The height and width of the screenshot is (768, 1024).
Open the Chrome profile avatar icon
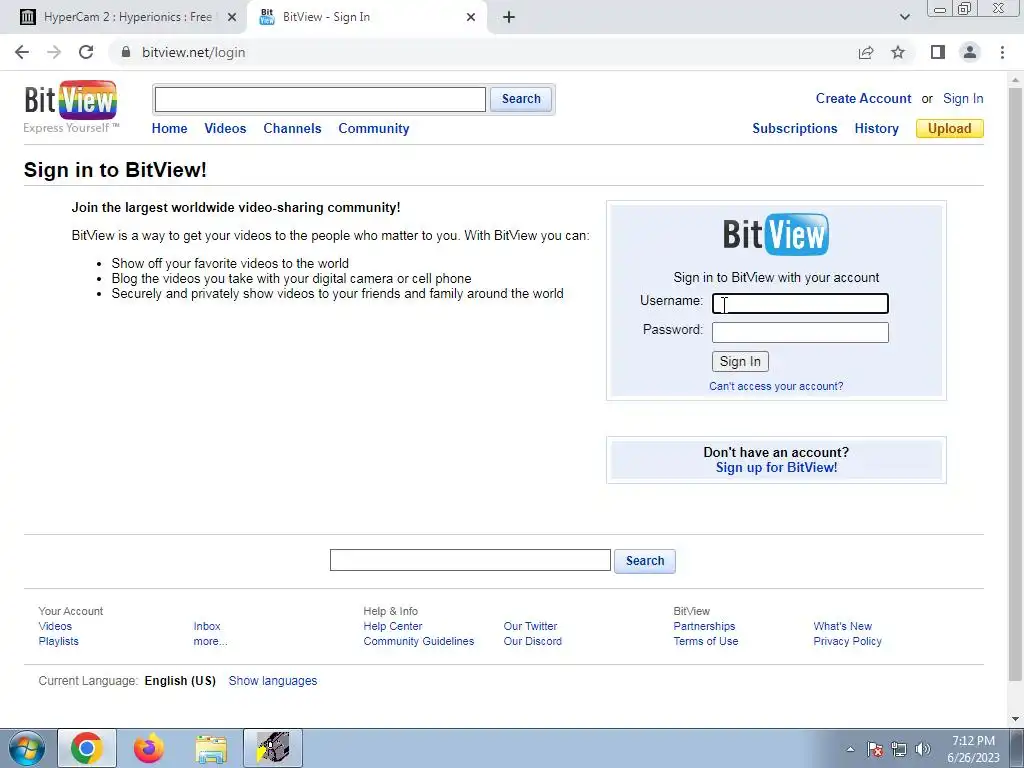click(970, 52)
